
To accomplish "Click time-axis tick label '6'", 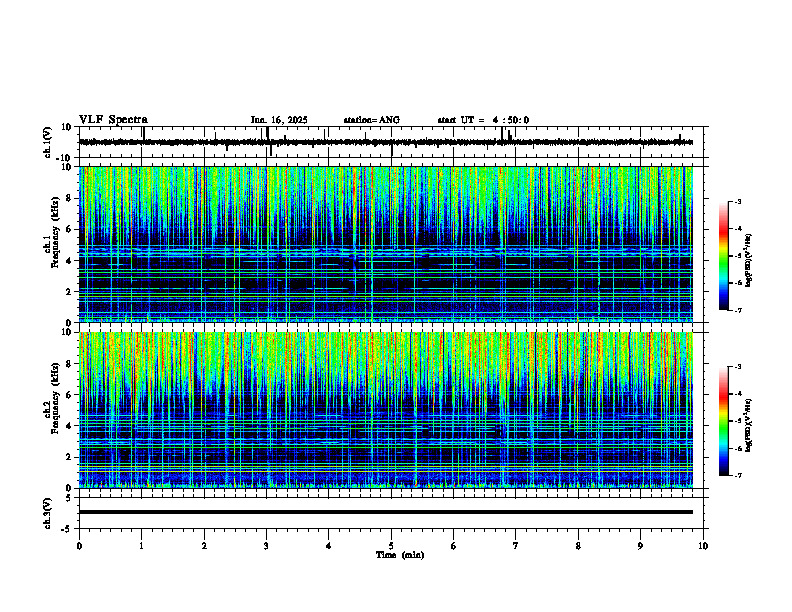I will pos(454,546).
